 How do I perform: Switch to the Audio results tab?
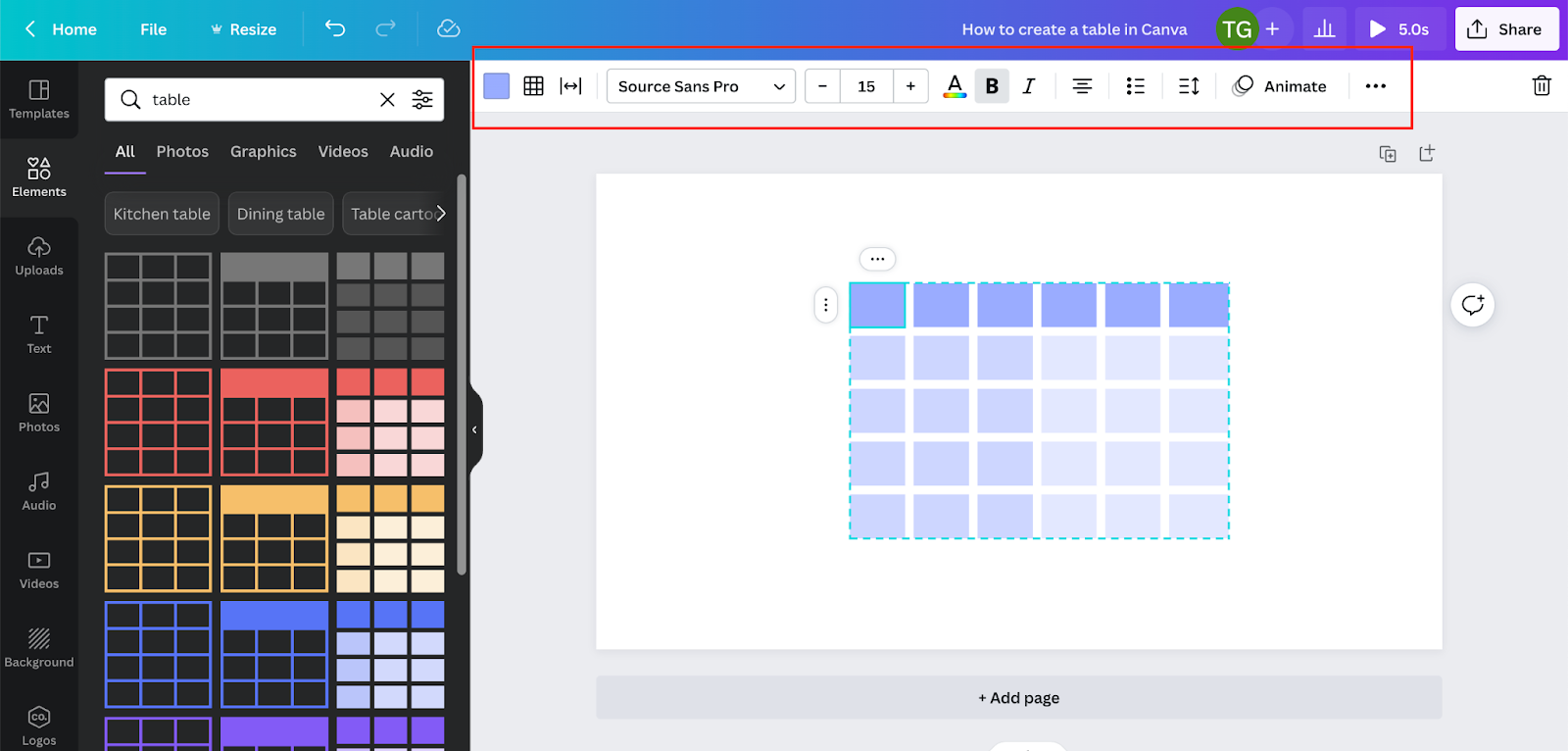[412, 152]
